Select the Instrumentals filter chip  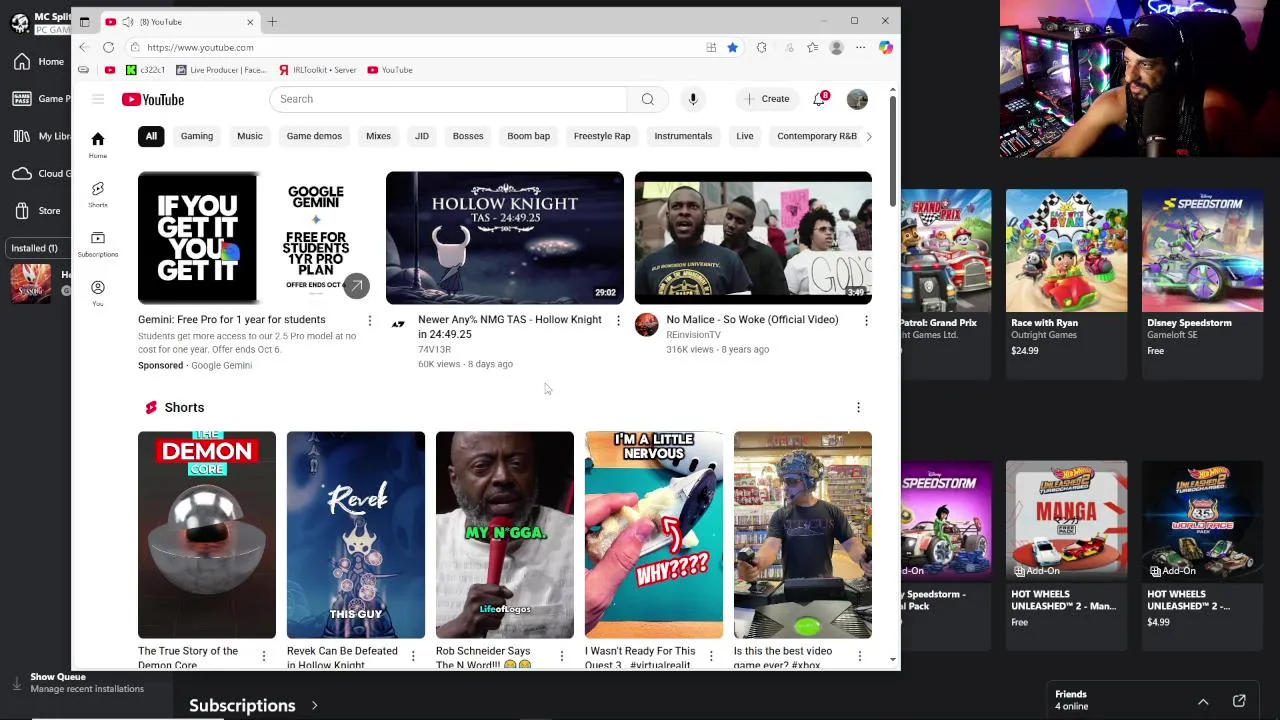[x=683, y=136]
